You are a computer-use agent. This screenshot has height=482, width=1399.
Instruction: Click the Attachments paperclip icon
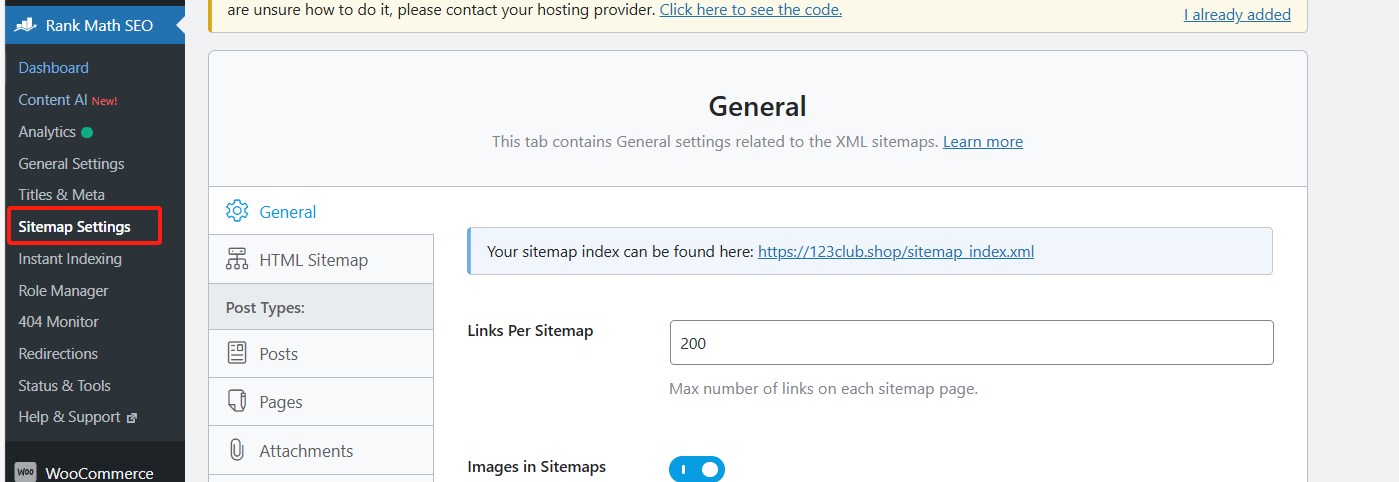237,451
